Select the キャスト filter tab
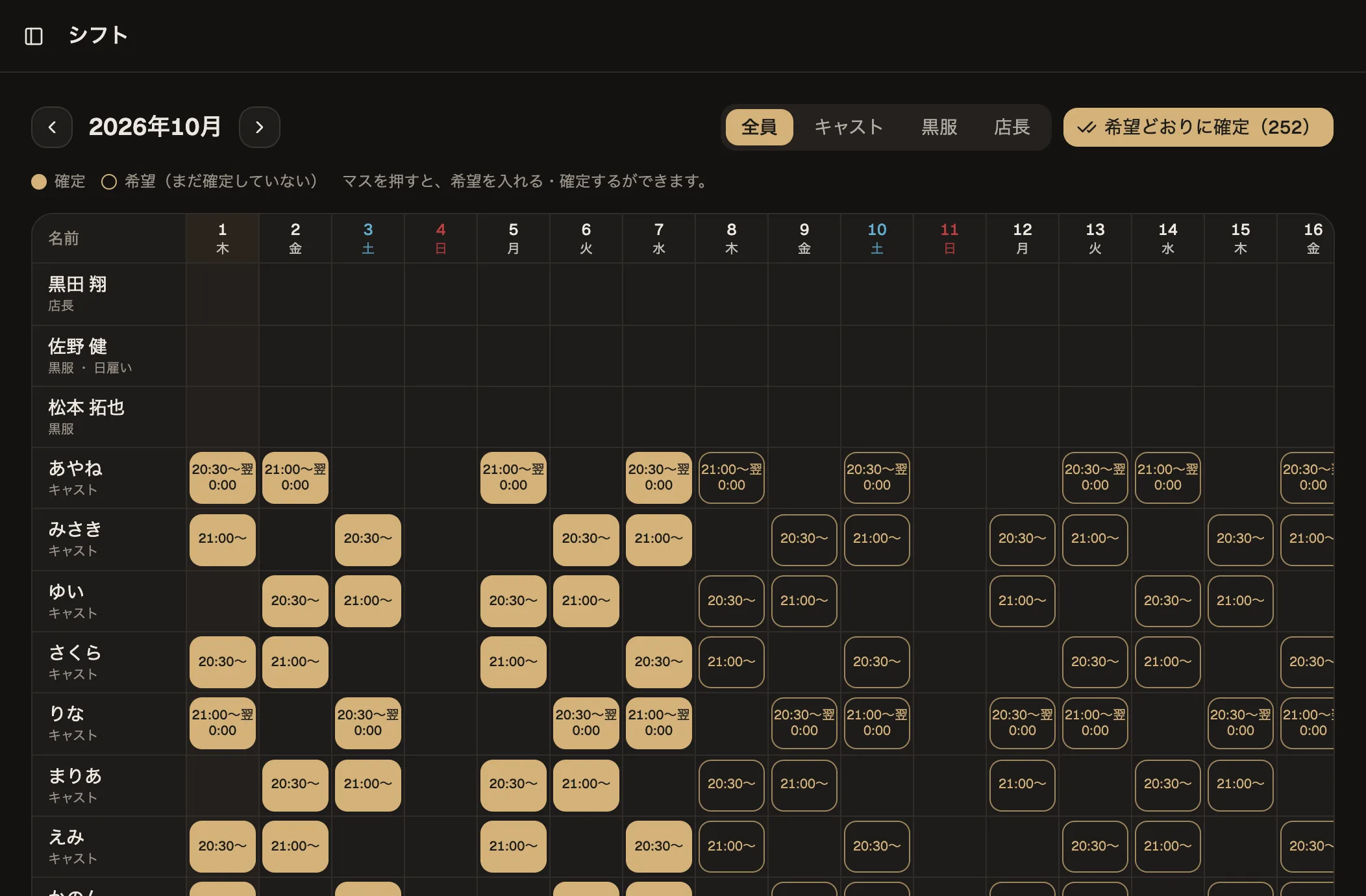This screenshot has height=896, width=1366. (849, 127)
